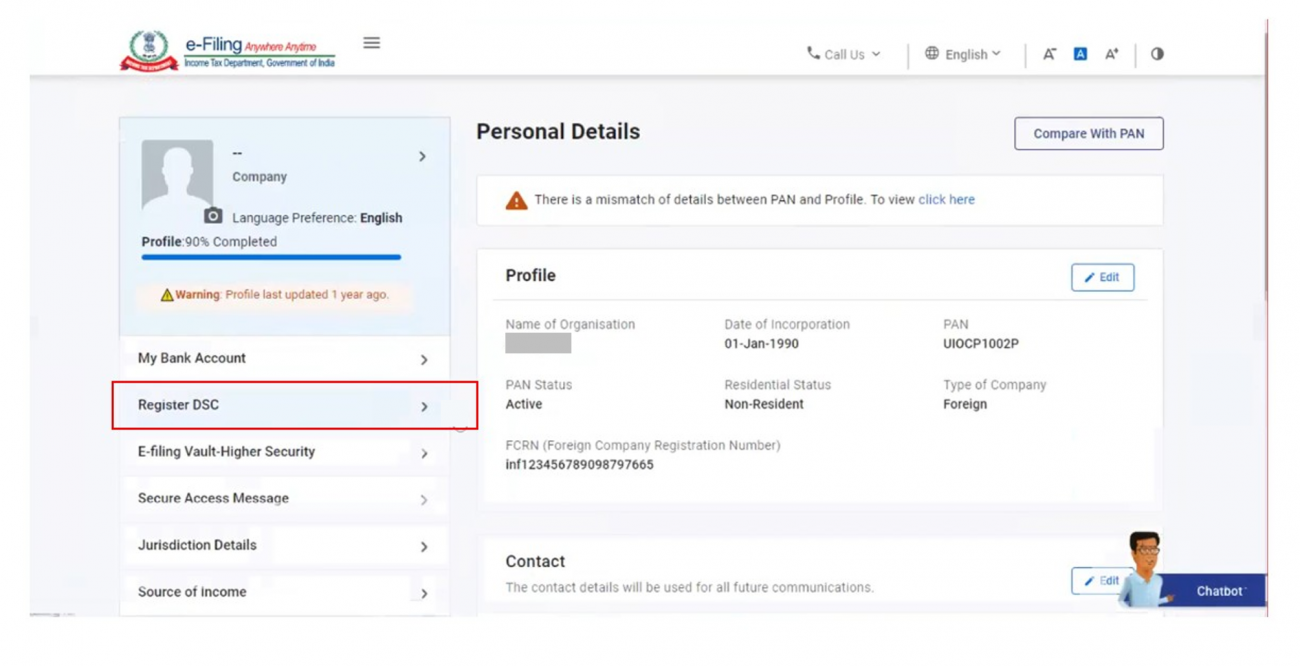
Task: Decrease font size with A- icon
Action: click(1049, 54)
